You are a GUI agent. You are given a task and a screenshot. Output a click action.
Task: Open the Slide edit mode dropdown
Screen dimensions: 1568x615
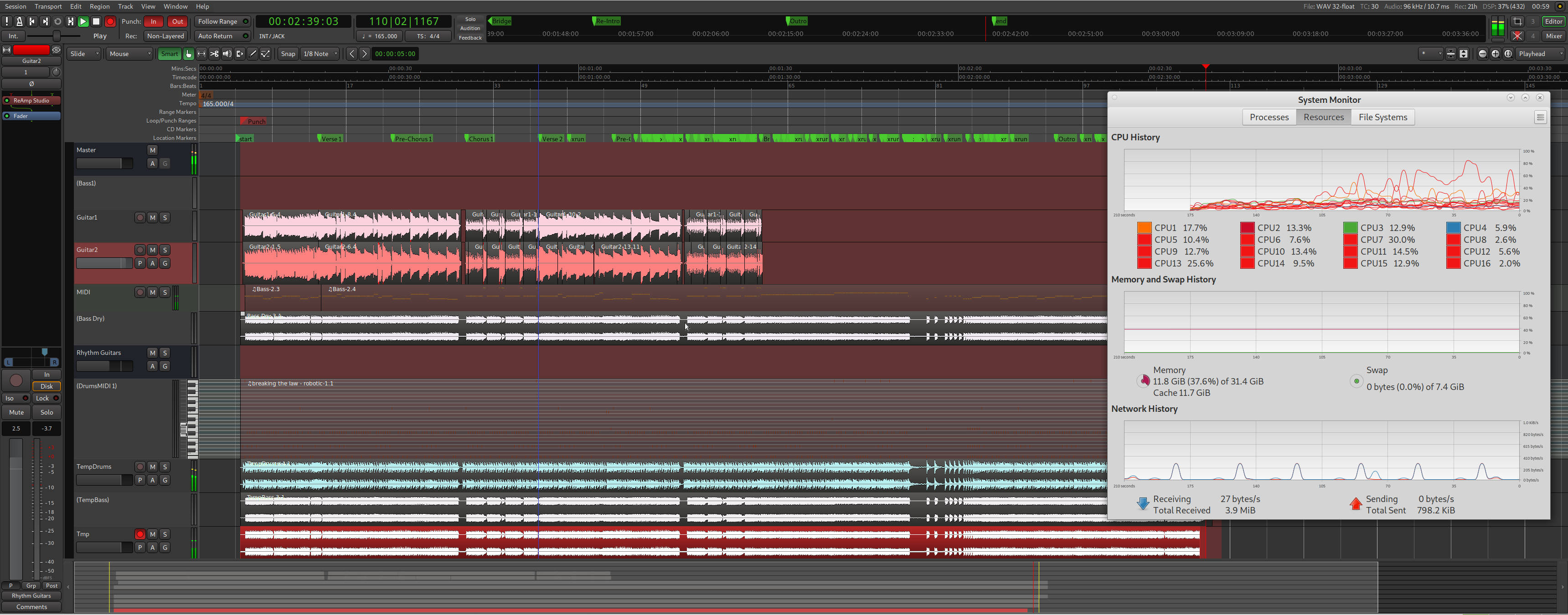[84, 54]
